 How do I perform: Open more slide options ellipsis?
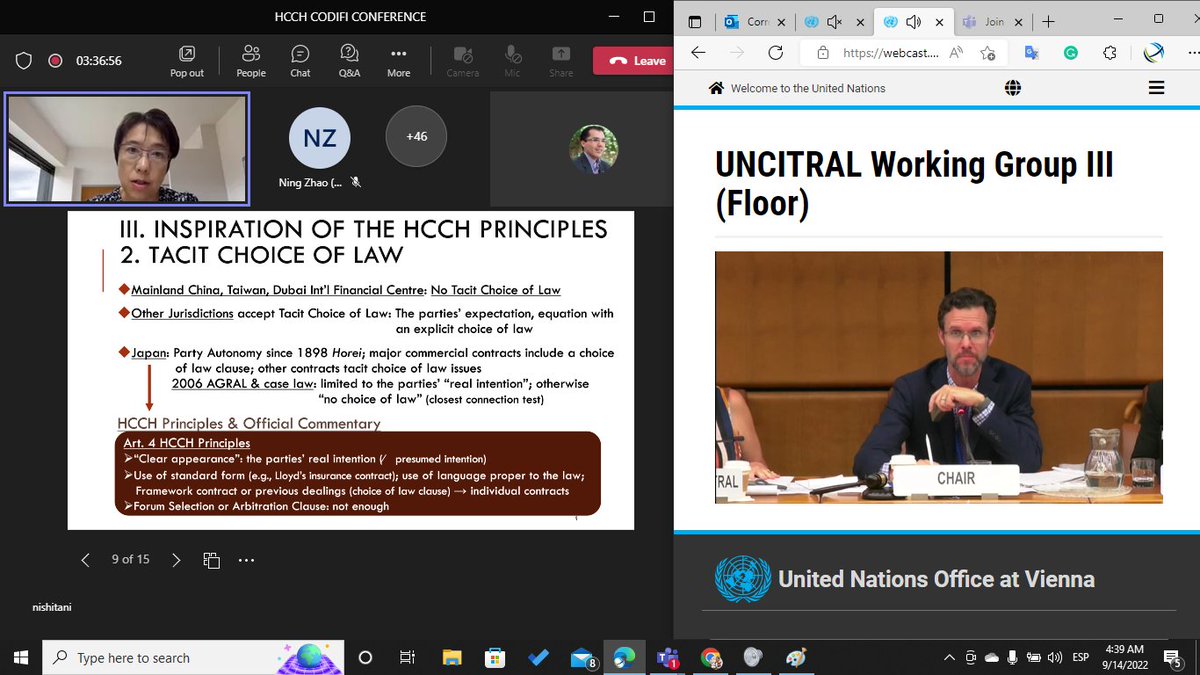click(246, 560)
